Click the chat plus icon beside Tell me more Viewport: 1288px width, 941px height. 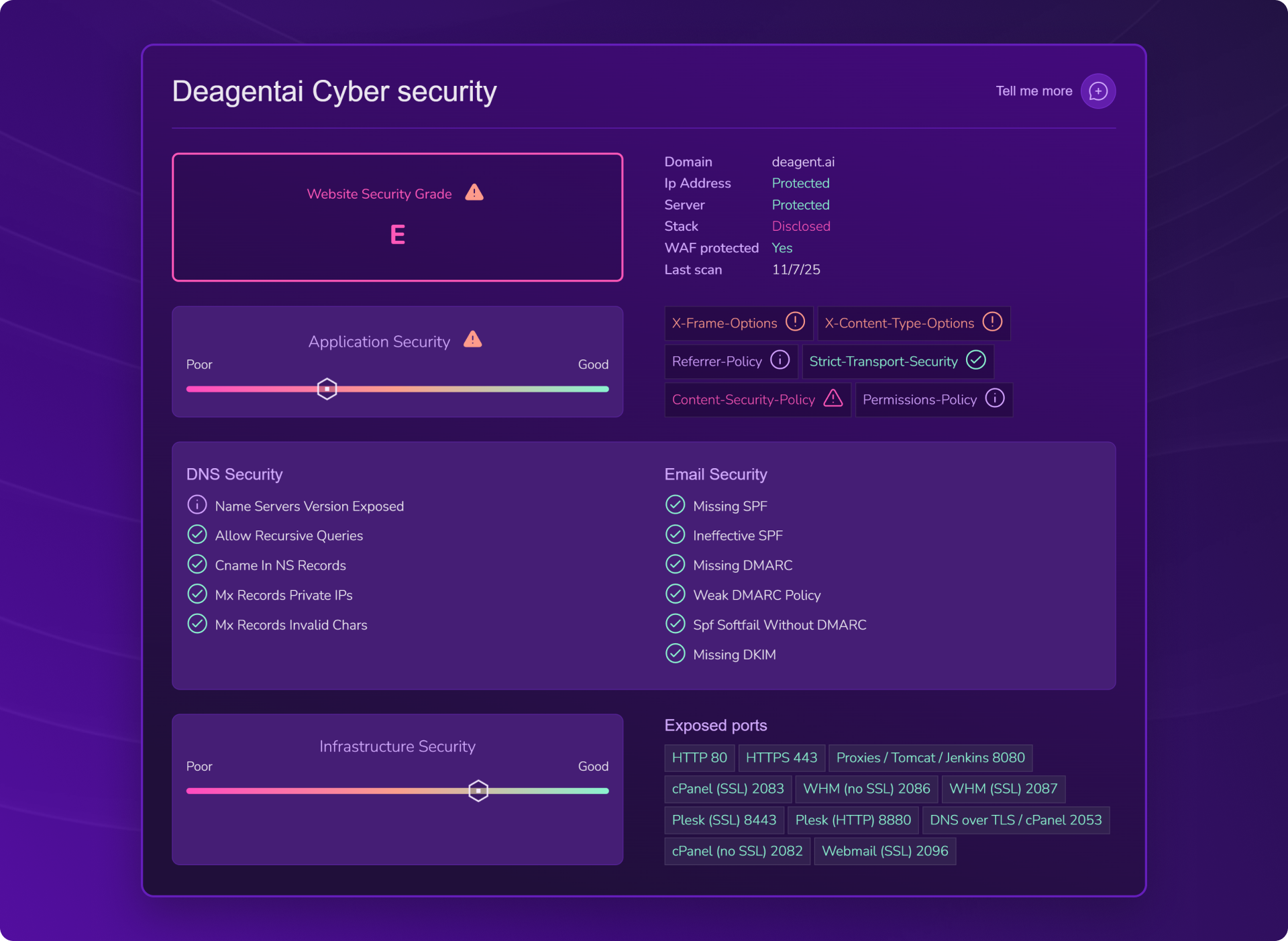[1097, 91]
